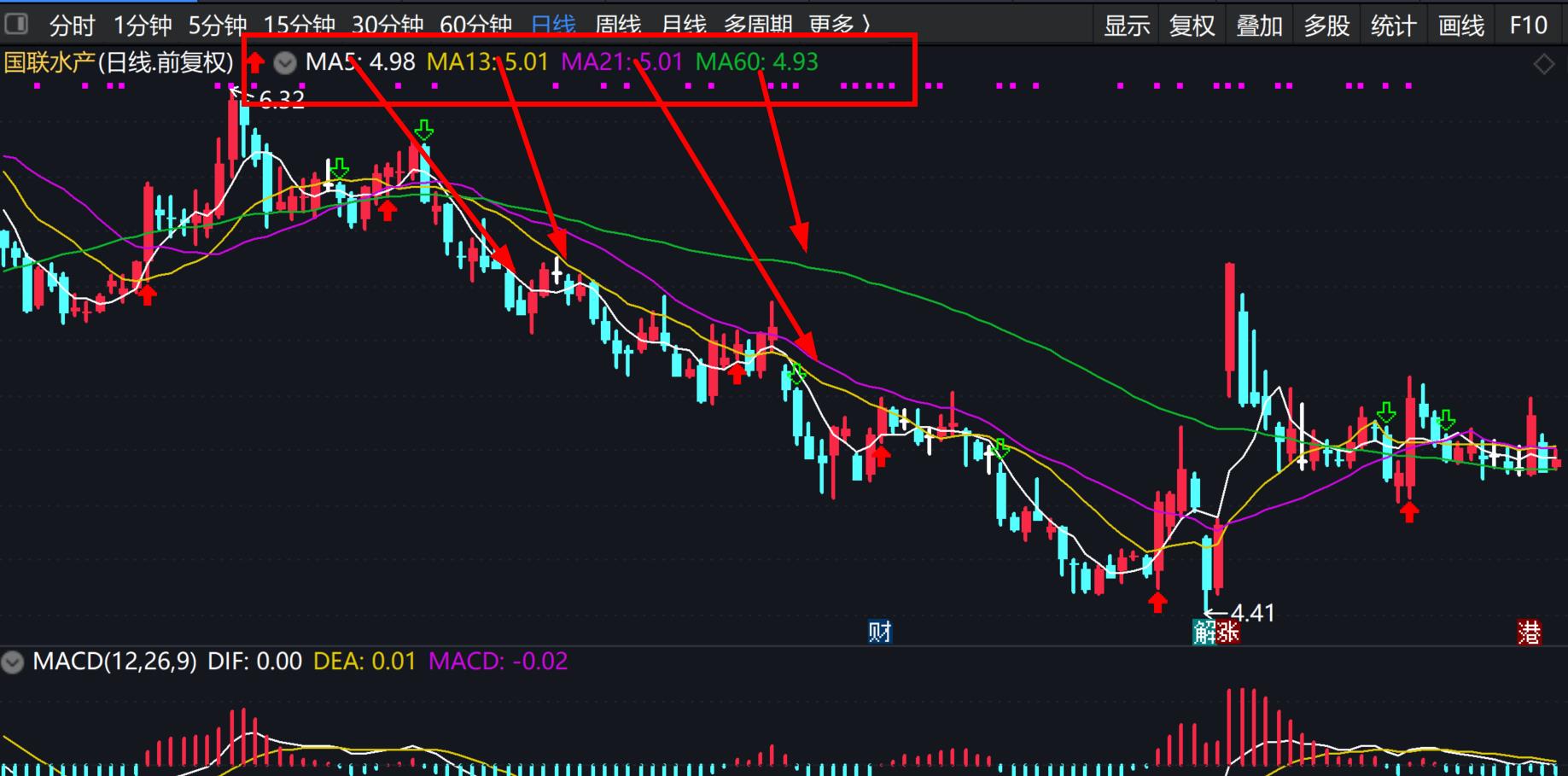1568x776 pixels.
Task: Click the MA60: 4.93 green label
Action: pyautogui.click(x=756, y=62)
